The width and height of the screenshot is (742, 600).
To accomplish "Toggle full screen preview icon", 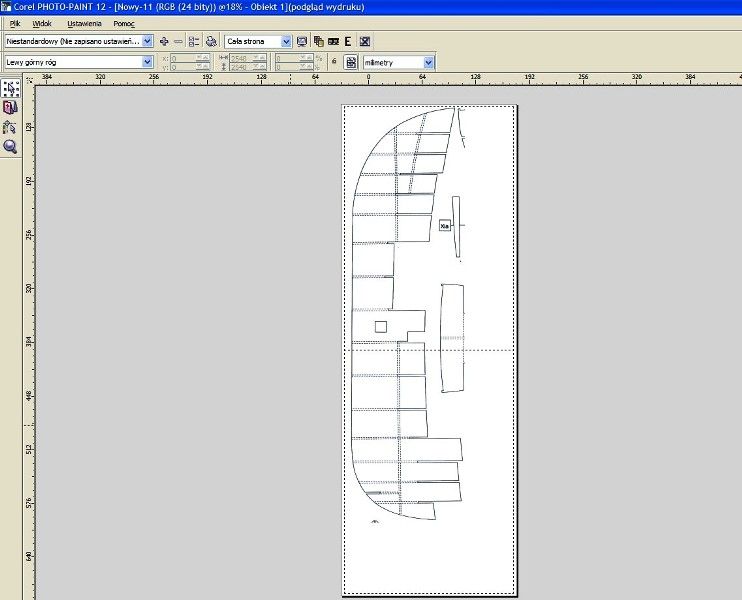I will pos(302,42).
